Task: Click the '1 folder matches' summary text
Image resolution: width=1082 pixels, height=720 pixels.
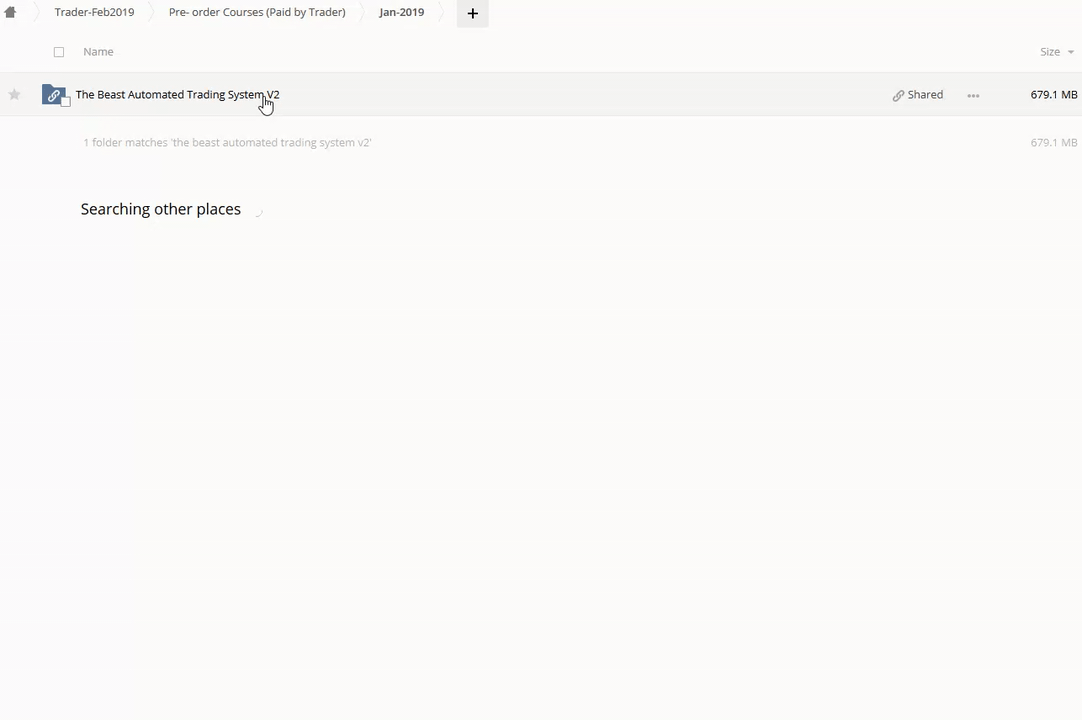Action: (x=227, y=143)
